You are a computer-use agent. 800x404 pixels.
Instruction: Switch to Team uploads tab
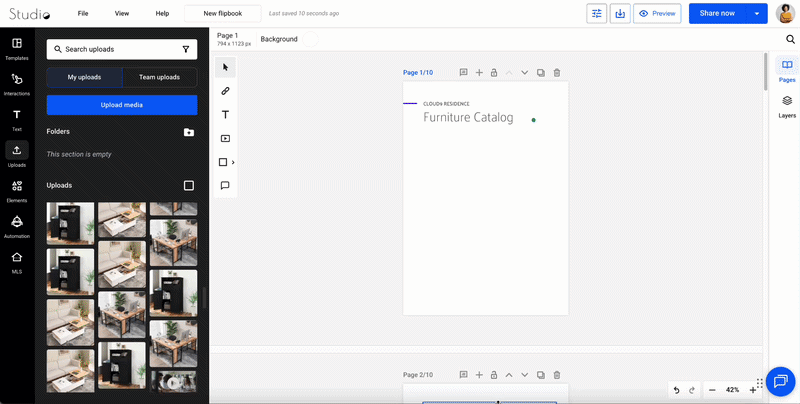point(159,77)
